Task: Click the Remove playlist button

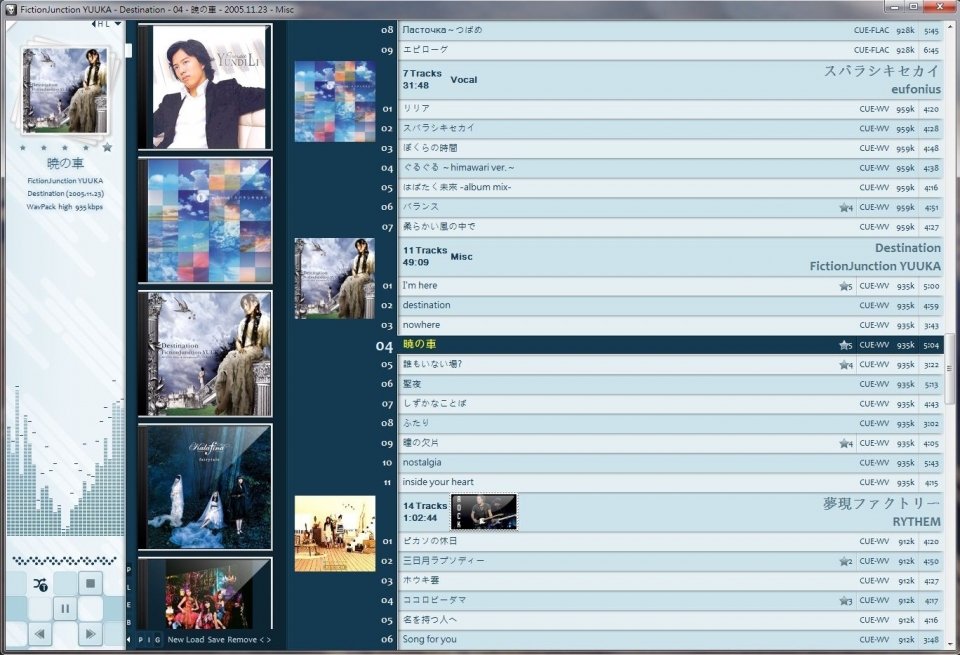Action: 242,640
